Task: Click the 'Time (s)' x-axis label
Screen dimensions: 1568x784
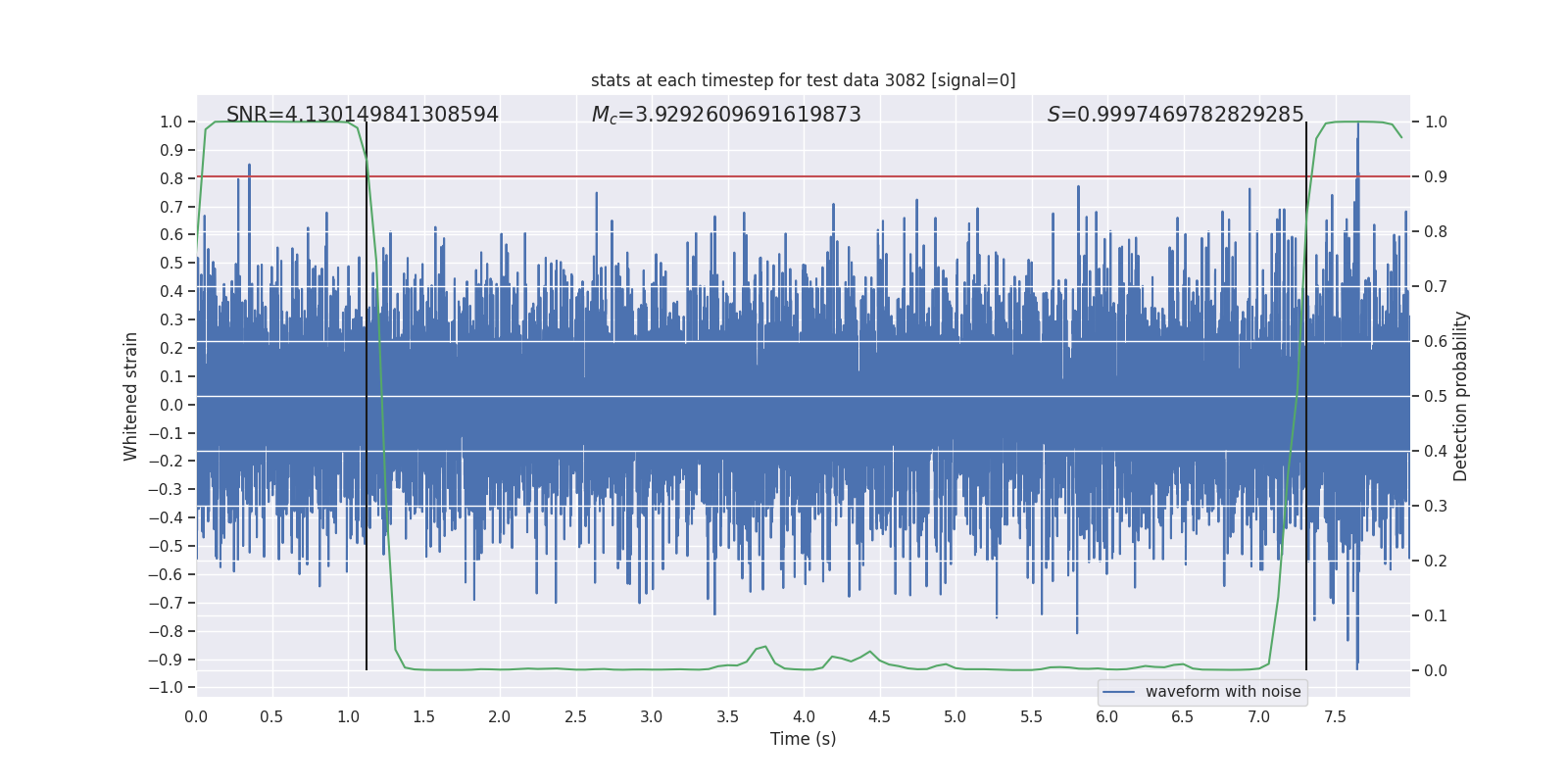Action: [x=803, y=739]
